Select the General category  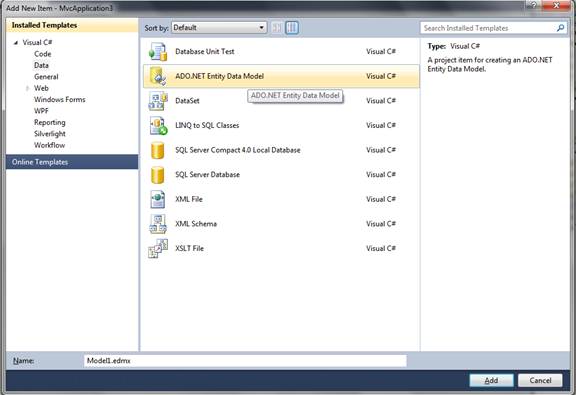tap(46, 77)
